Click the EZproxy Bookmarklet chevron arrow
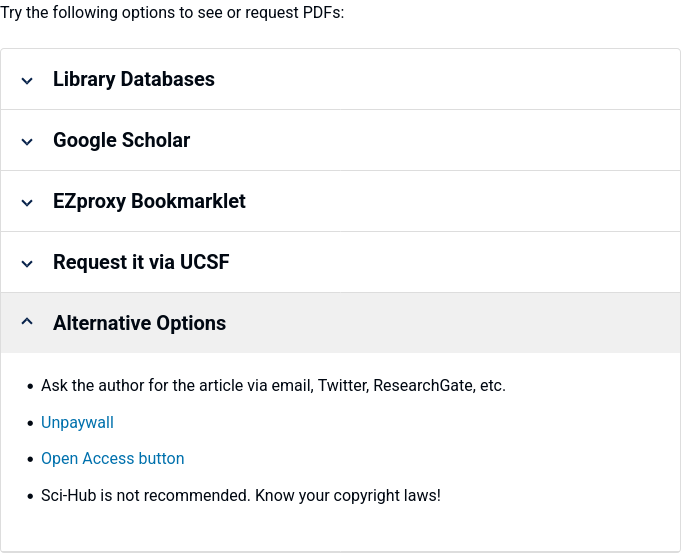 coord(27,202)
